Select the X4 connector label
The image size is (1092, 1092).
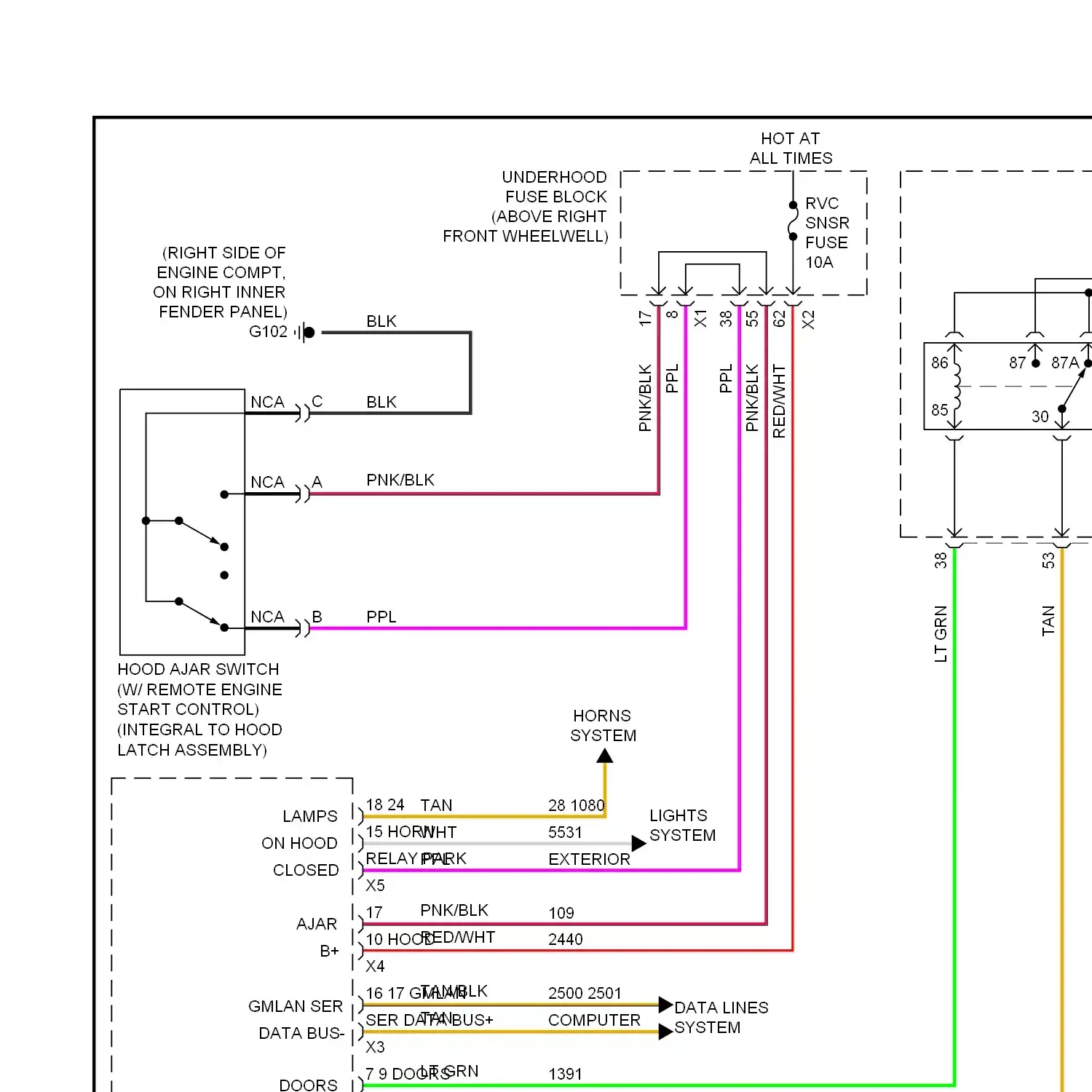pyautogui.click(x=375, y=966)
